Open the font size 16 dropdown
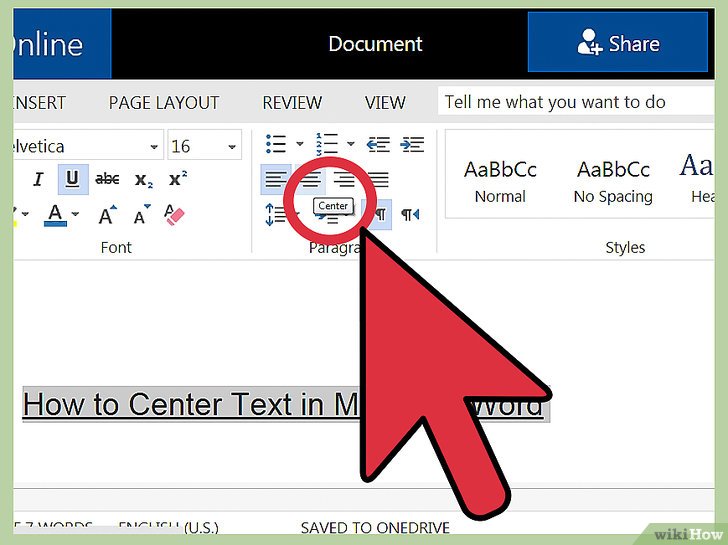The width and height of the screenshot is (728, 545). [x=232, y=147]
